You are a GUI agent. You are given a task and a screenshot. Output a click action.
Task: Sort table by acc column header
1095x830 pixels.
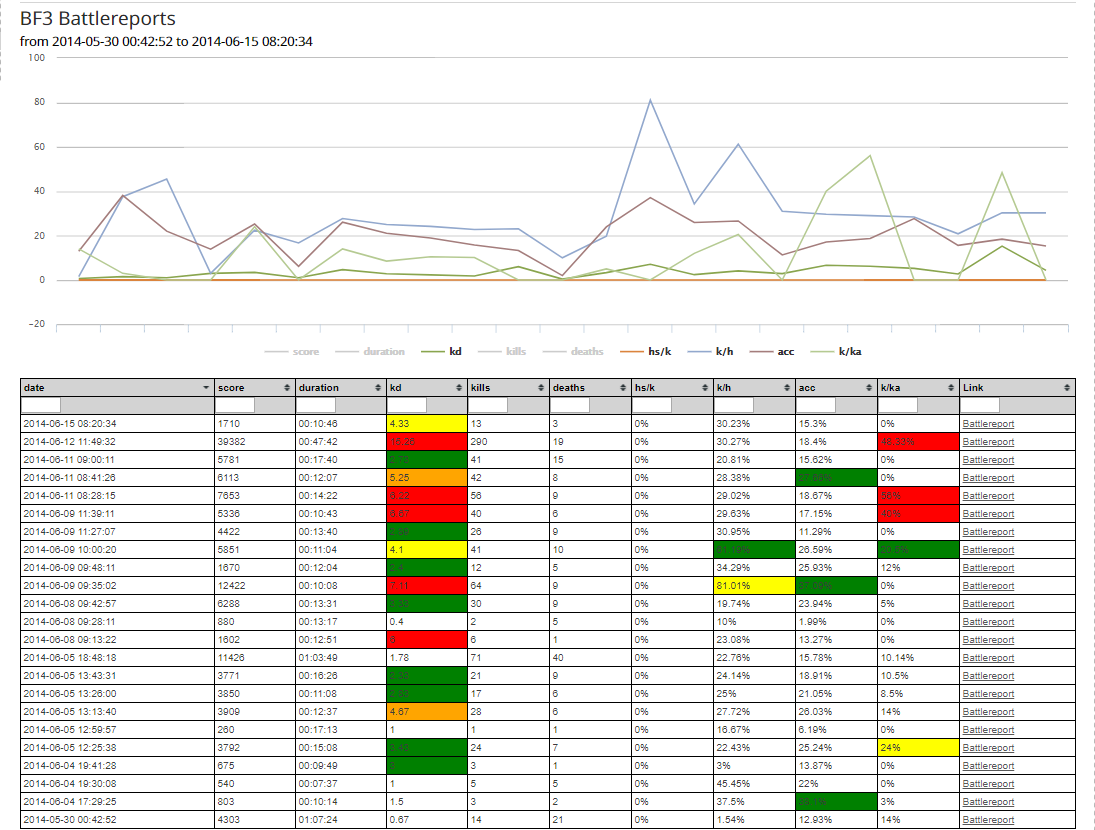click(x=836, y=387)
